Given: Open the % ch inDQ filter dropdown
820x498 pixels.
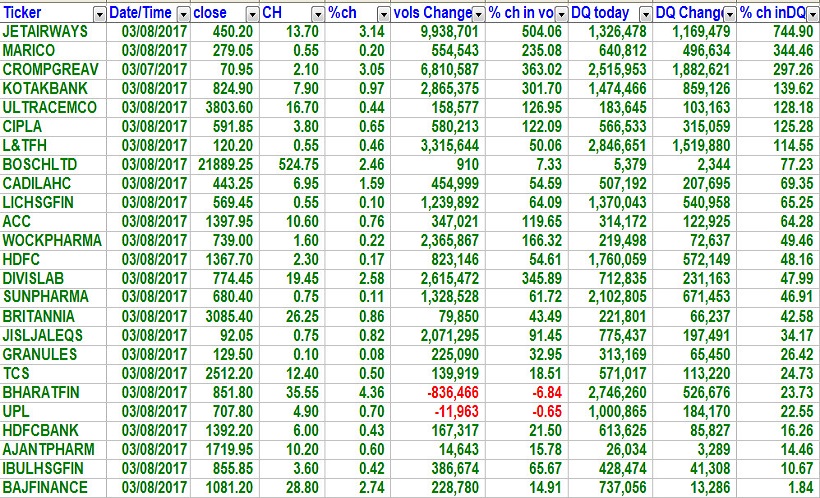Looking at the screenshot, I should tap(811, 14).
